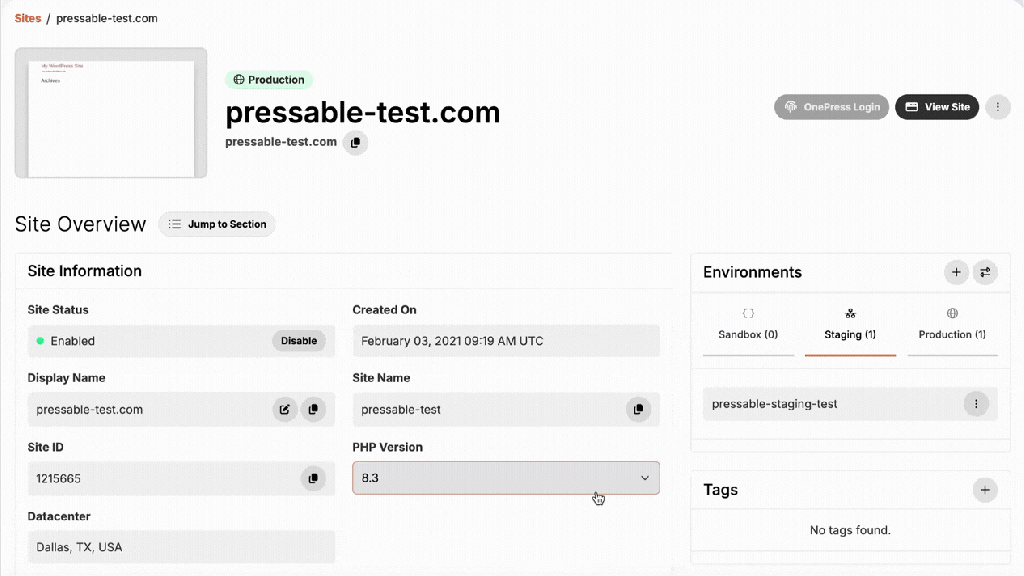Edit the Display Name field
Image resolution: width=1024 pixels, height=576 pixels.
pyautogui.click(x=285, y=409)
